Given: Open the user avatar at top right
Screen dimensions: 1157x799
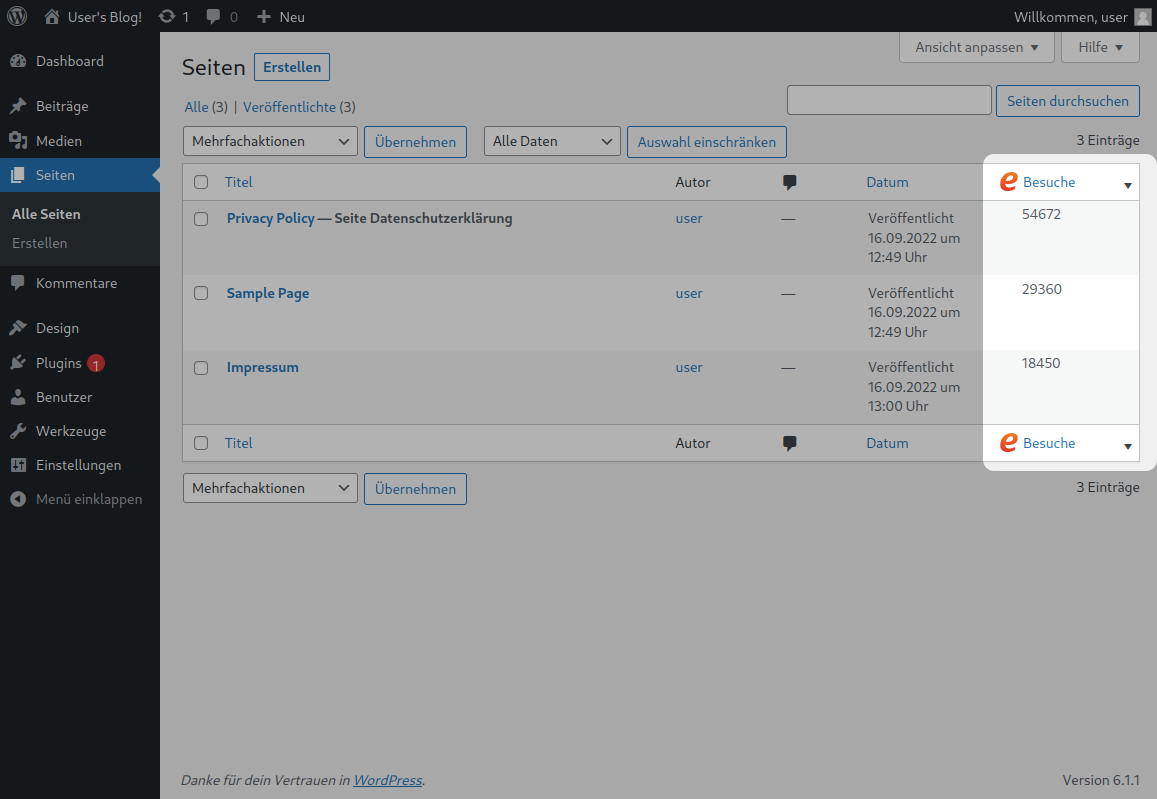Looking at the screenshot, I should tap(1142, 16).
